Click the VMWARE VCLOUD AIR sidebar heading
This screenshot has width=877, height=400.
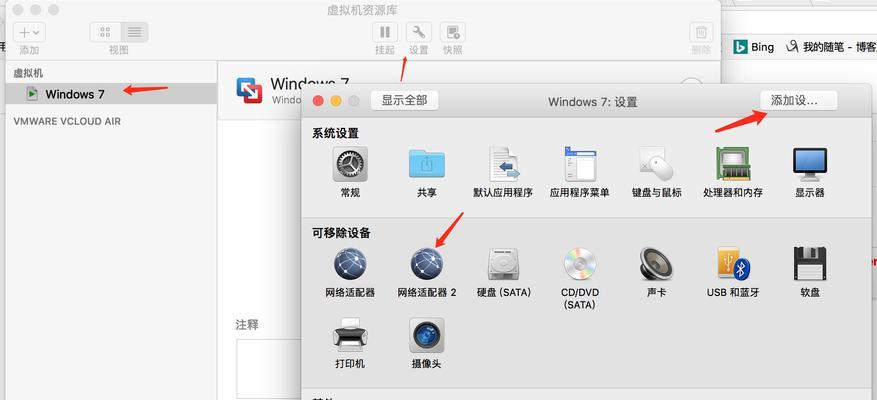tap(67, 121)
